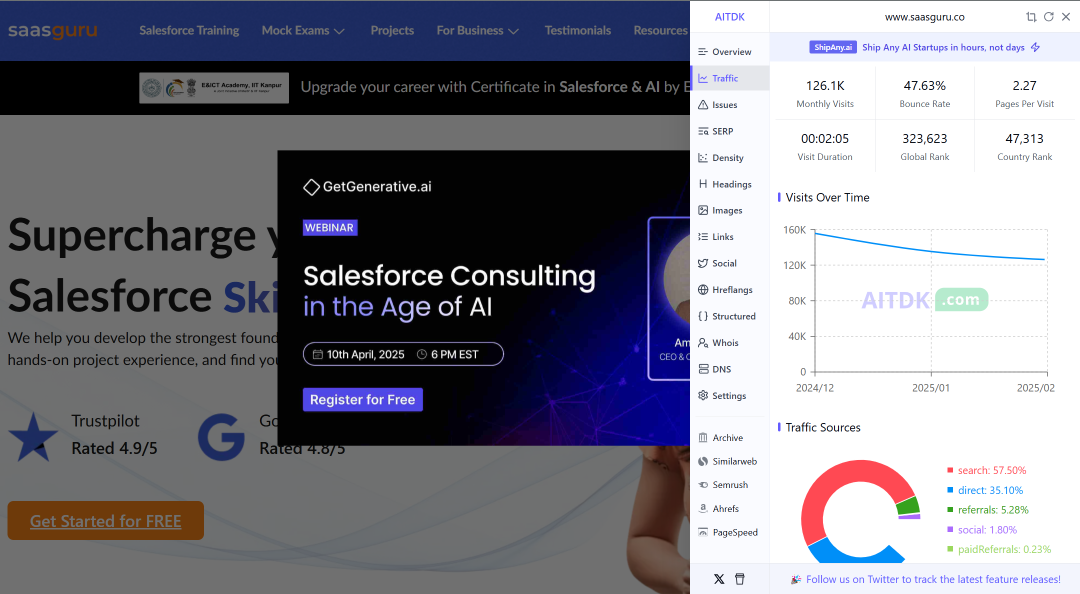Click the WEBINAR tag on popup
Screen dimensions: 1080x594
click(330, 227)
